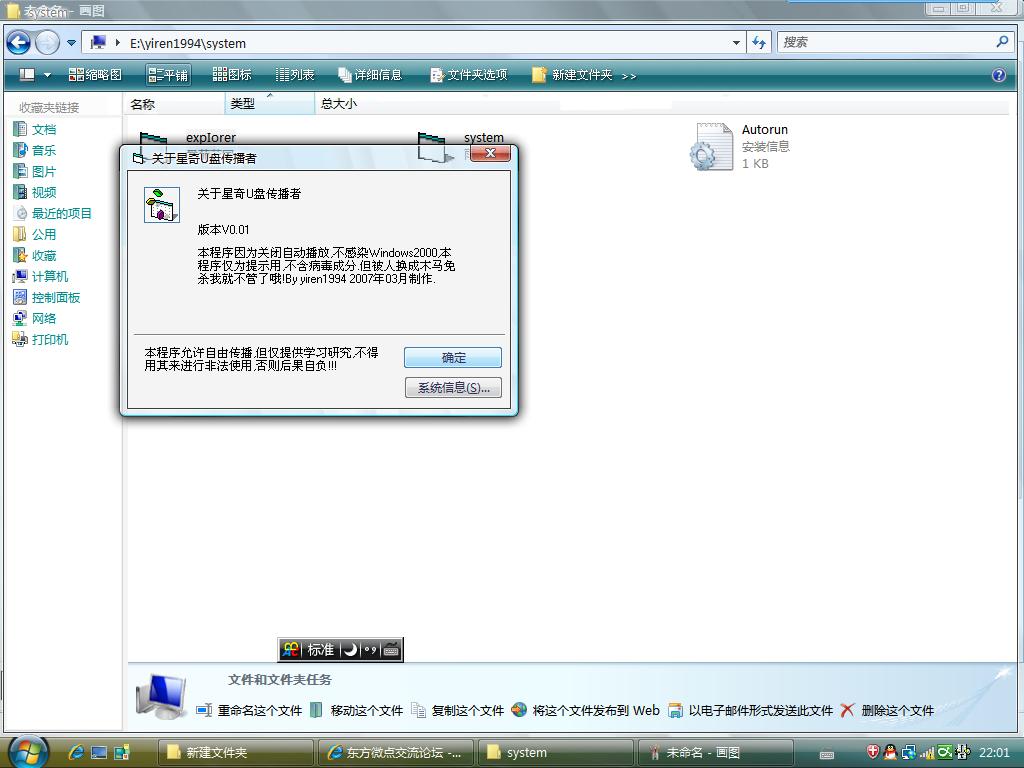Image resolution: width=1024 pixels, height=768 pixels.
Task: Click 以电子邮件形式发送此文件
Action: point(751,711)
